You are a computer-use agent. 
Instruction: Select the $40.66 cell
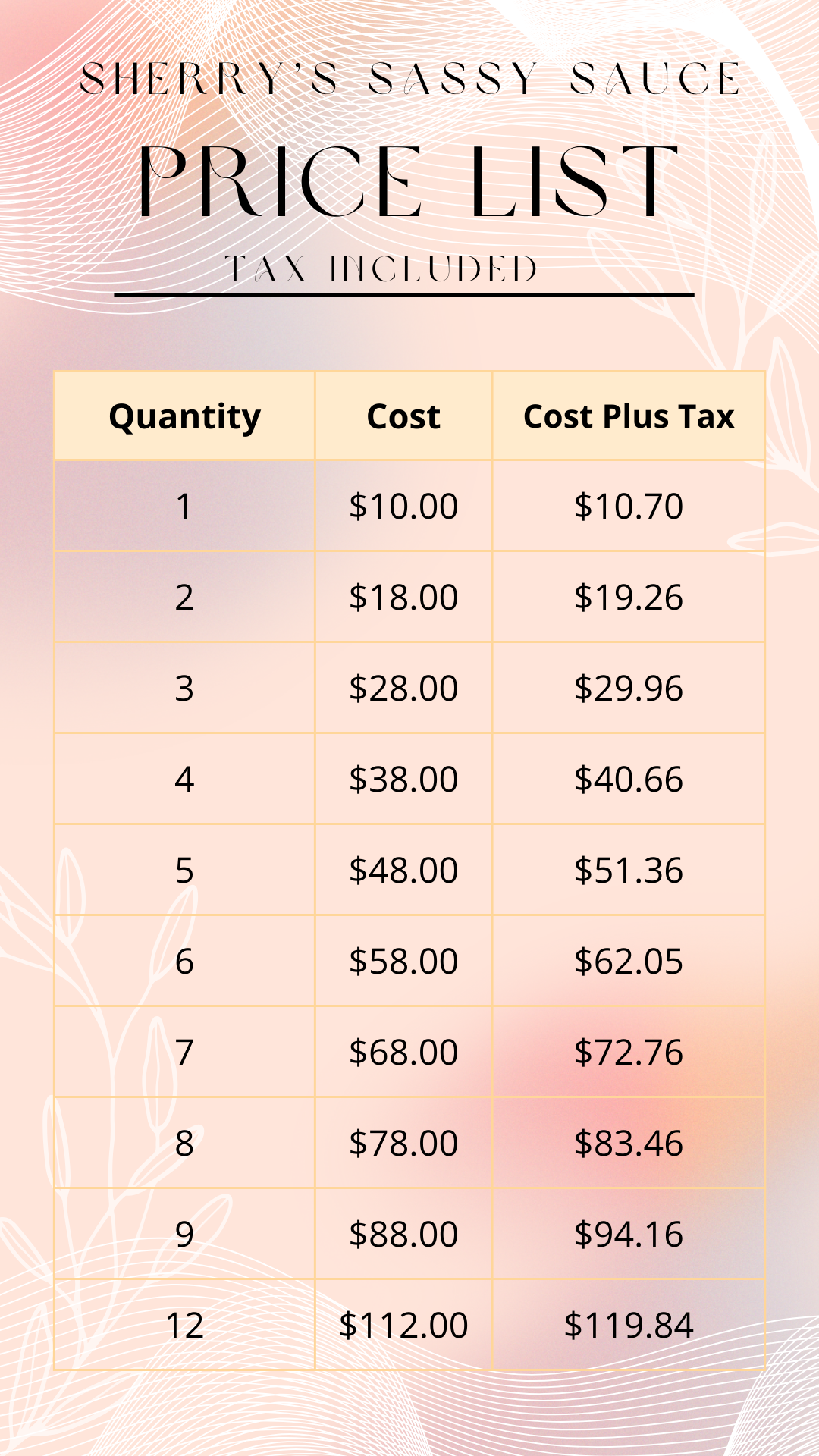click(629, 779)
